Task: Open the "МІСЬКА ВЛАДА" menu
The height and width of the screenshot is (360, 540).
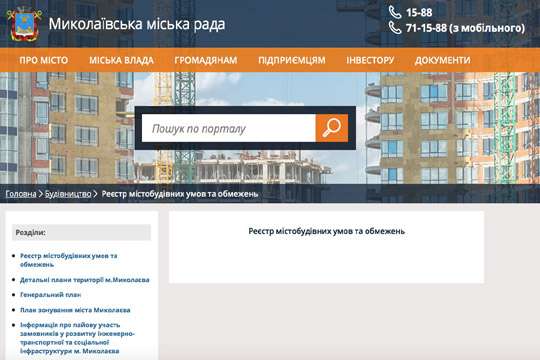Action: [121, 60]
